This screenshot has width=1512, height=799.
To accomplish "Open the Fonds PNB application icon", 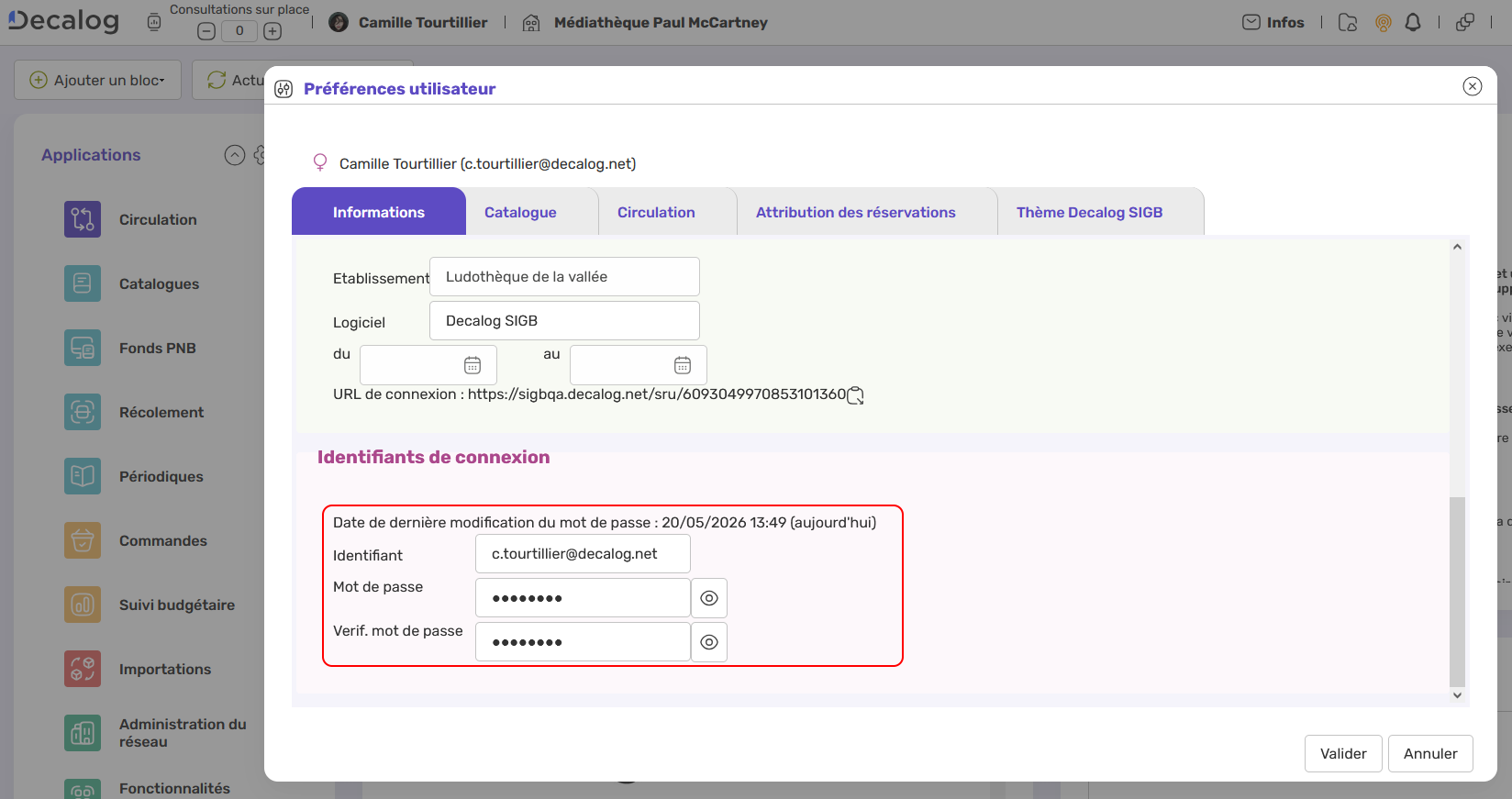I will [83, 348].
